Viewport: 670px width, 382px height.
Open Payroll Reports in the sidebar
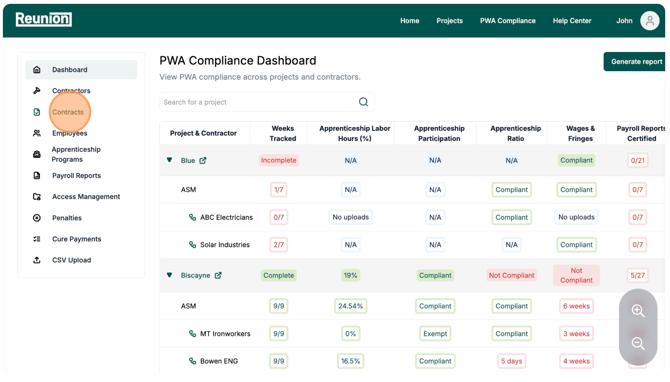[x=76, y=176]
